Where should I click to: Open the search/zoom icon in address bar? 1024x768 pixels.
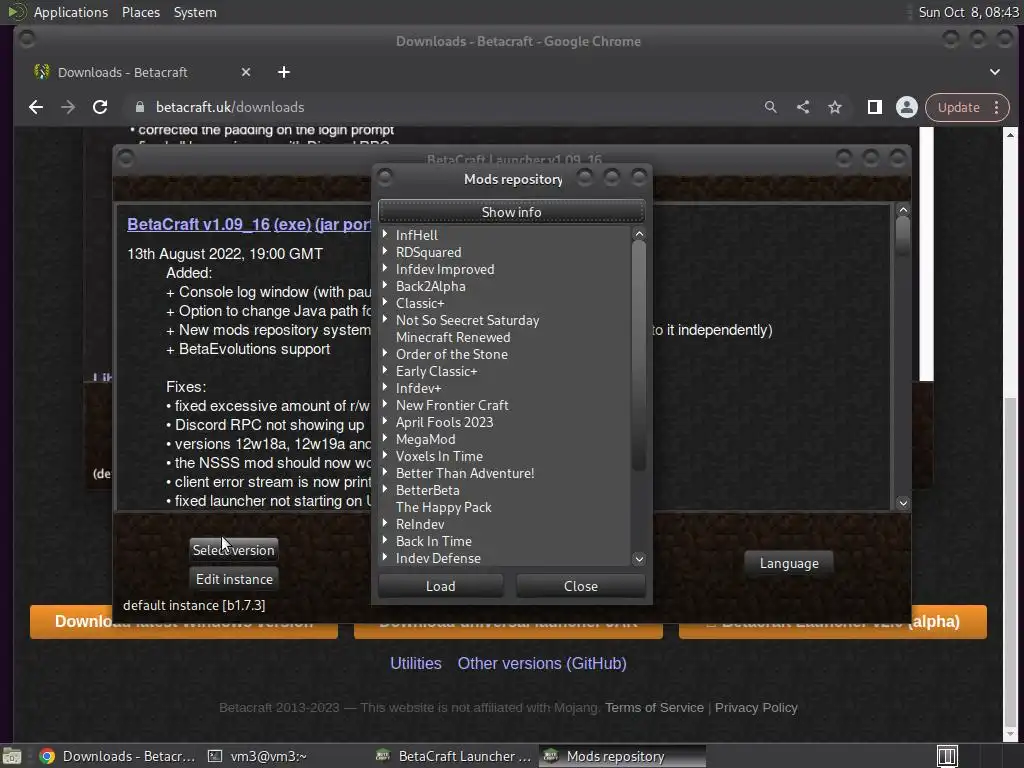point(771,107)
